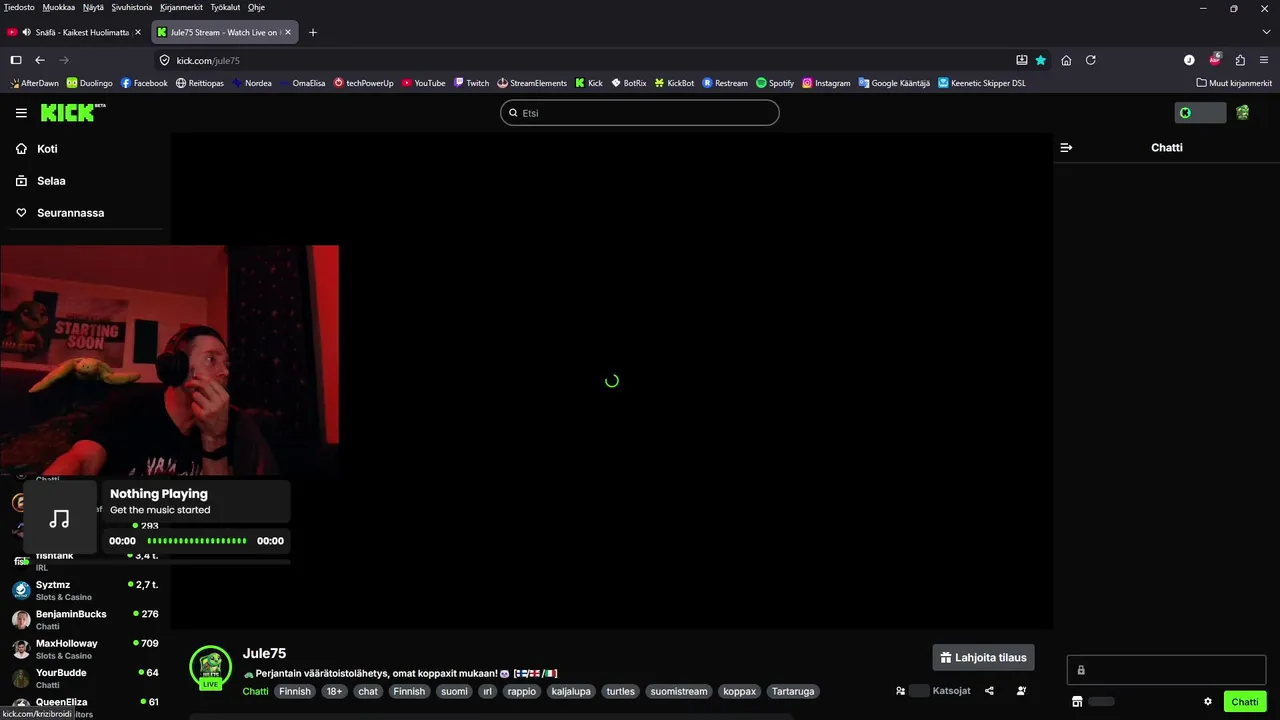1280x720 pixels.
Task: Click the turtles stream tag
Action: (620, 691)
